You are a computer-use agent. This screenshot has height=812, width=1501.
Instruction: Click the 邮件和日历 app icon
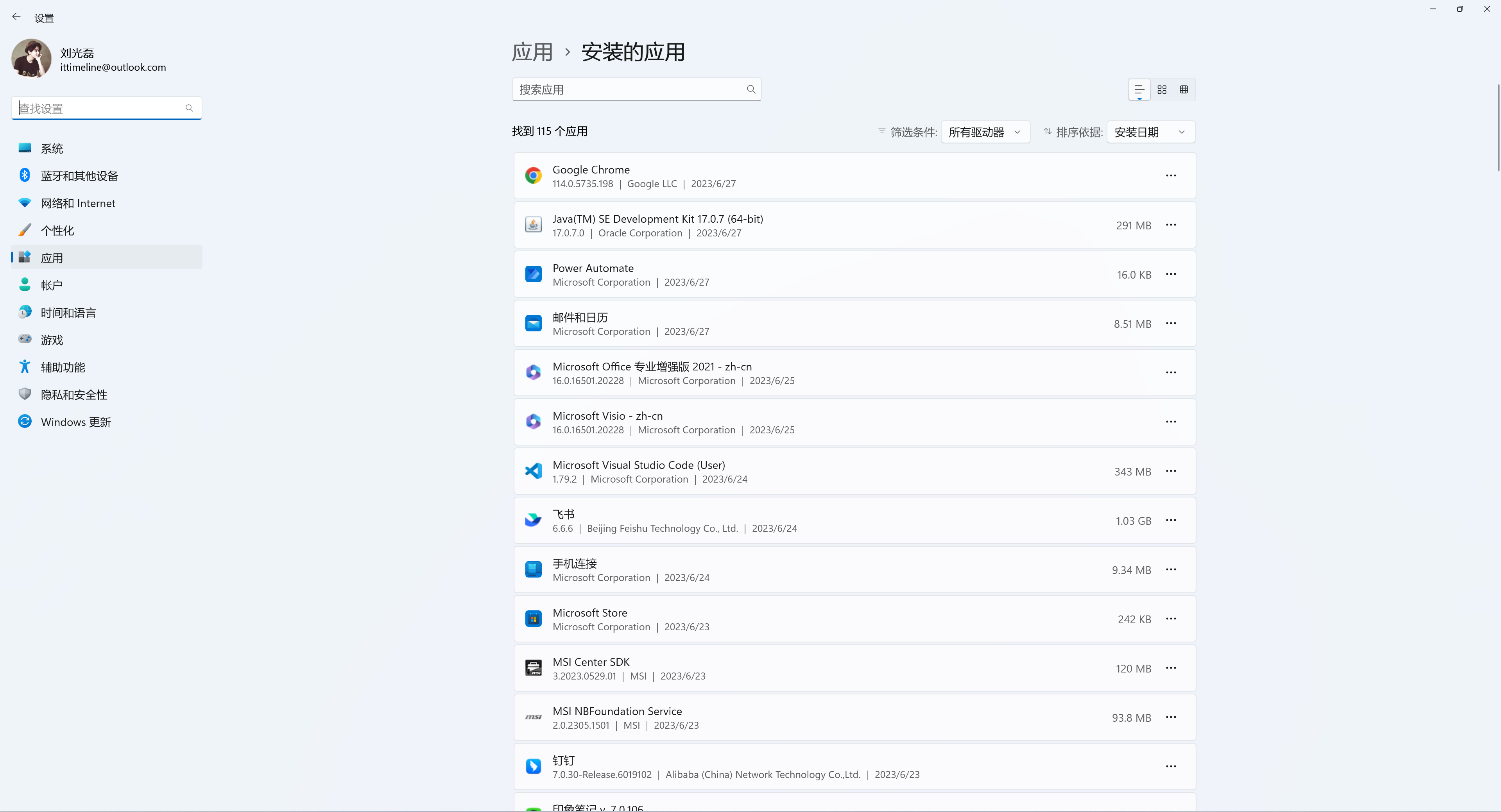coord(533,323)
